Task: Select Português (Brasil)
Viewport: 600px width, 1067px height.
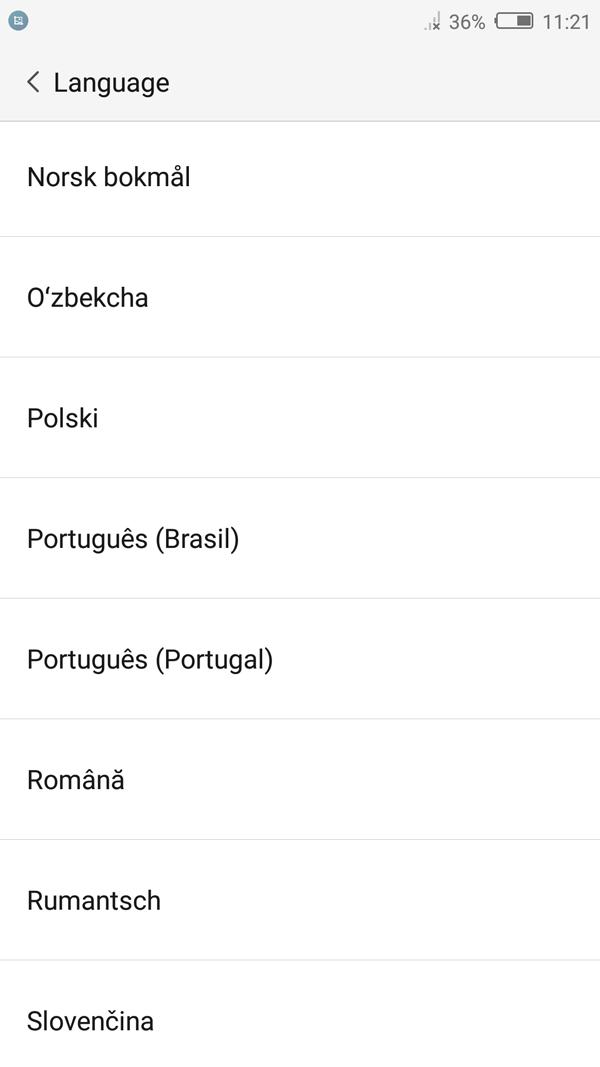Action: pos(300,538)
